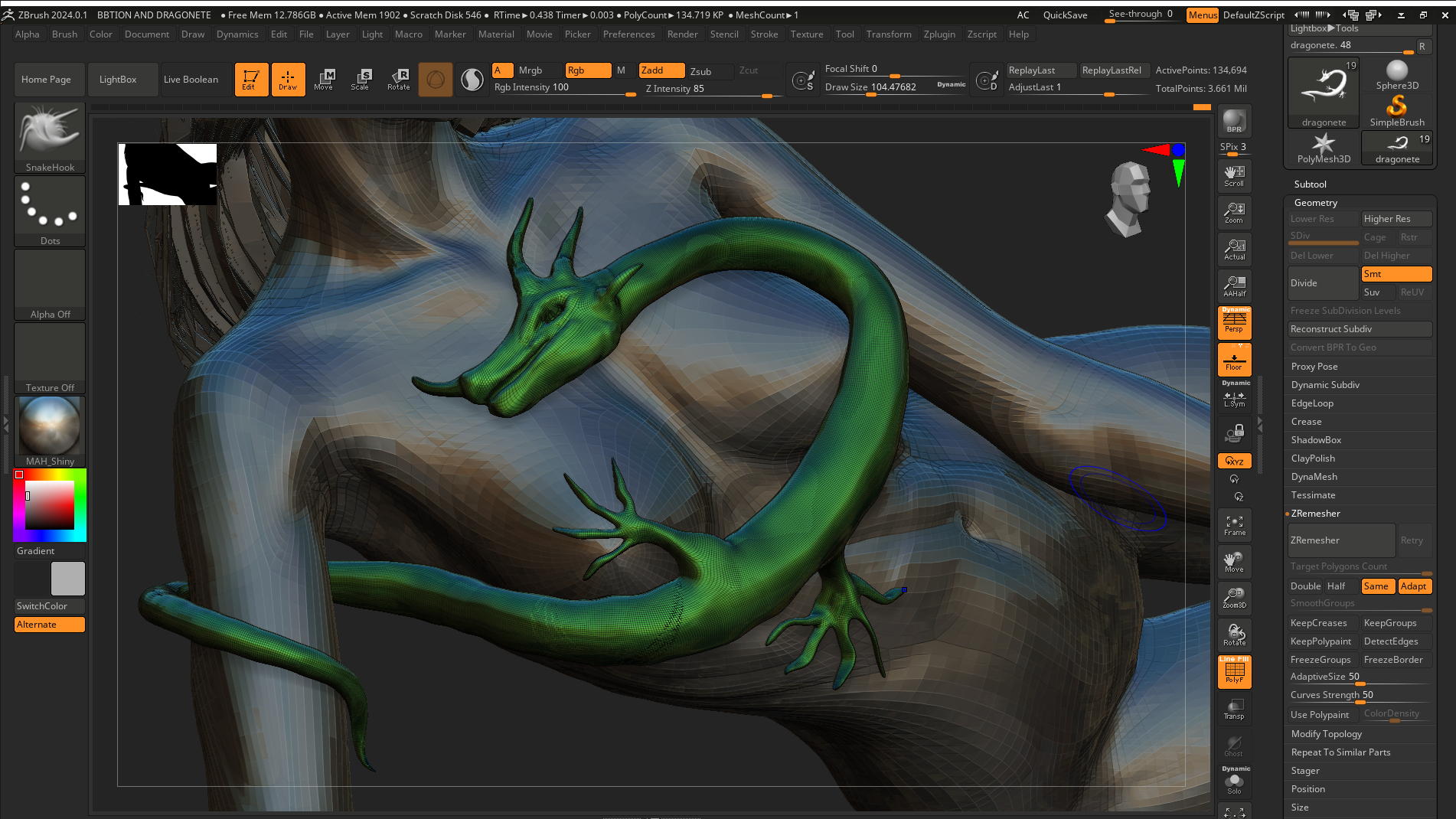Select the Move transform tool
The height and width of the screenshot is (819, 1456).
(x=324, y=79)
